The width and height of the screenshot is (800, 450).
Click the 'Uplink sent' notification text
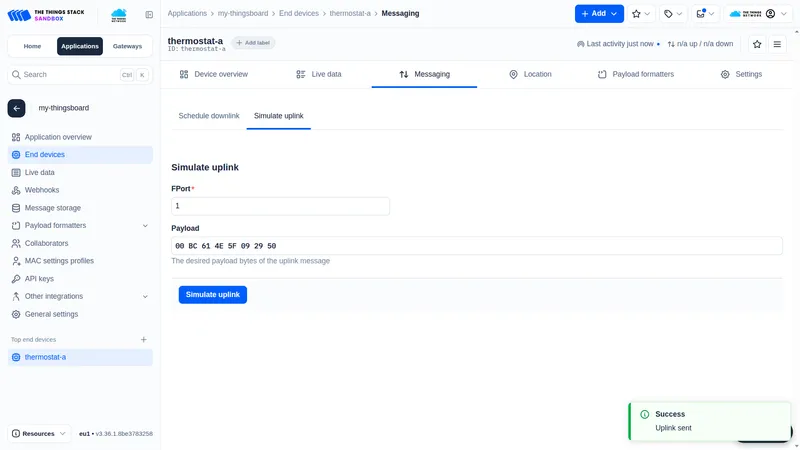(673, 428)
